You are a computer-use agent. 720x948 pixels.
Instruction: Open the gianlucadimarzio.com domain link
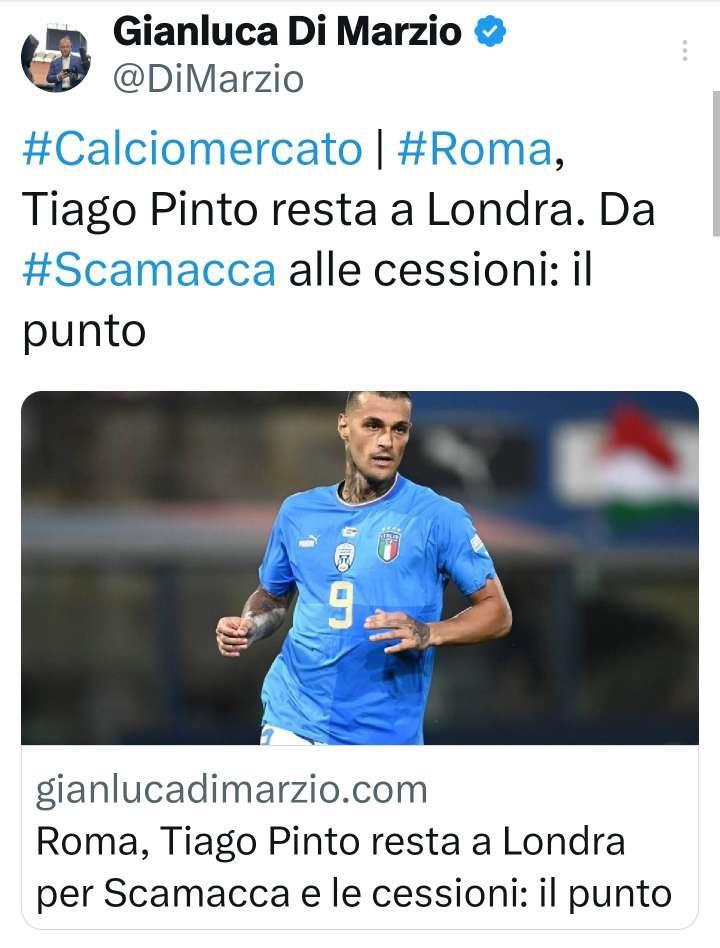pos(232,789)
